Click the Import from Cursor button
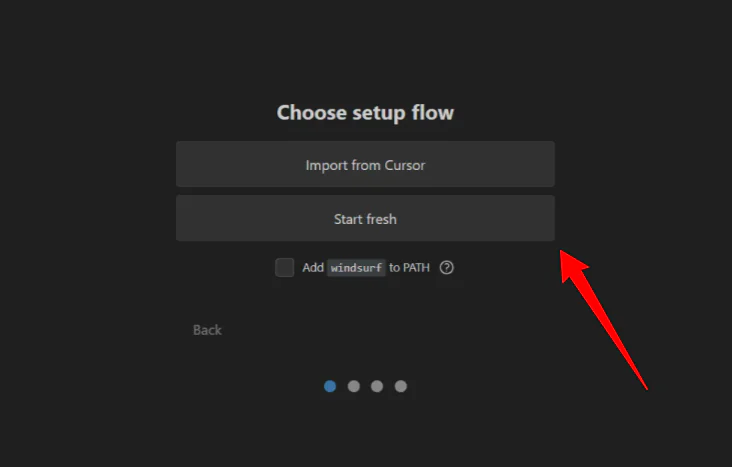Screen dimensions: 732x467 click(x=365, y=165)
